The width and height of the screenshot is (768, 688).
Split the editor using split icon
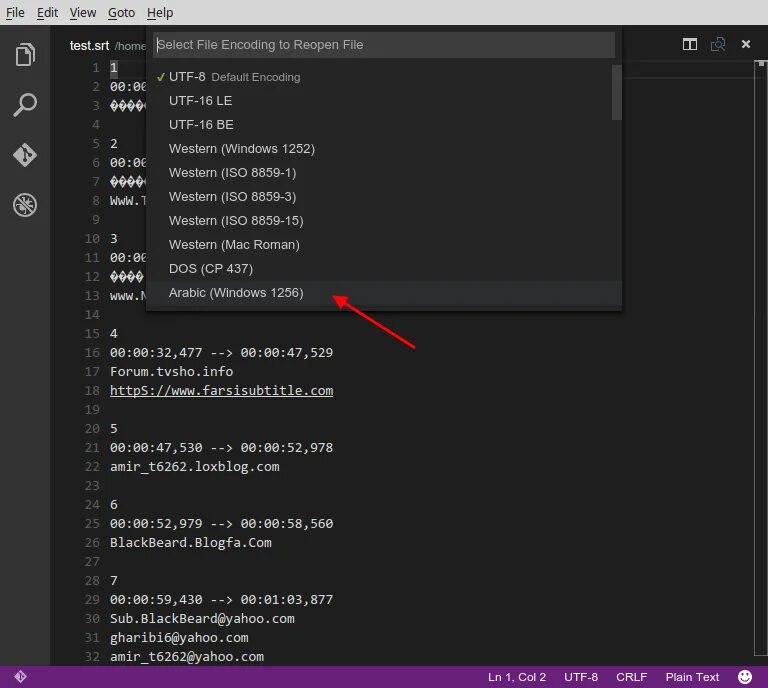click(x=690, y=44)
